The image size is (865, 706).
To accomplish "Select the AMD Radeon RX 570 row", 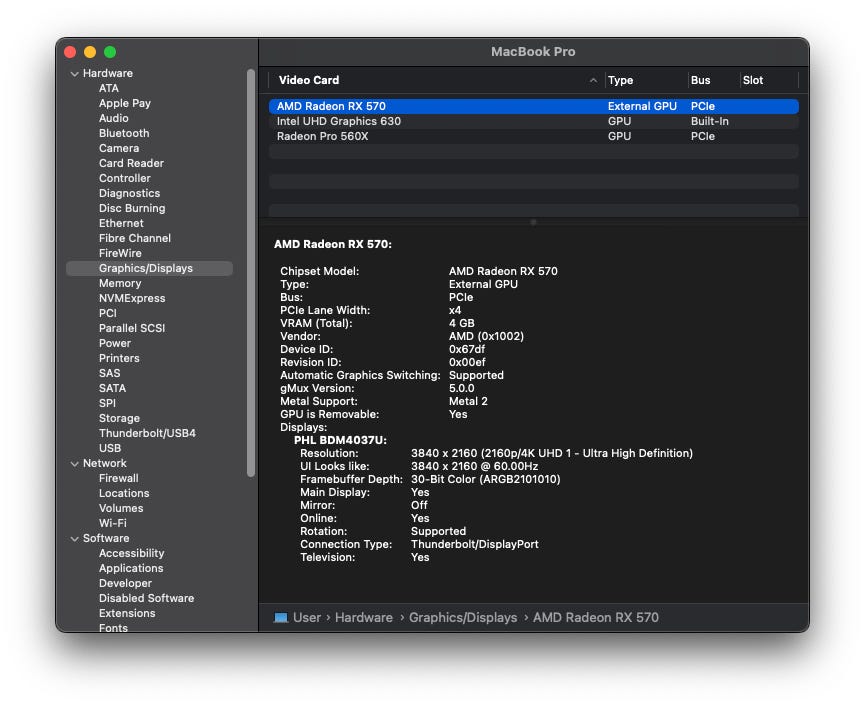I will pos(331,106).
